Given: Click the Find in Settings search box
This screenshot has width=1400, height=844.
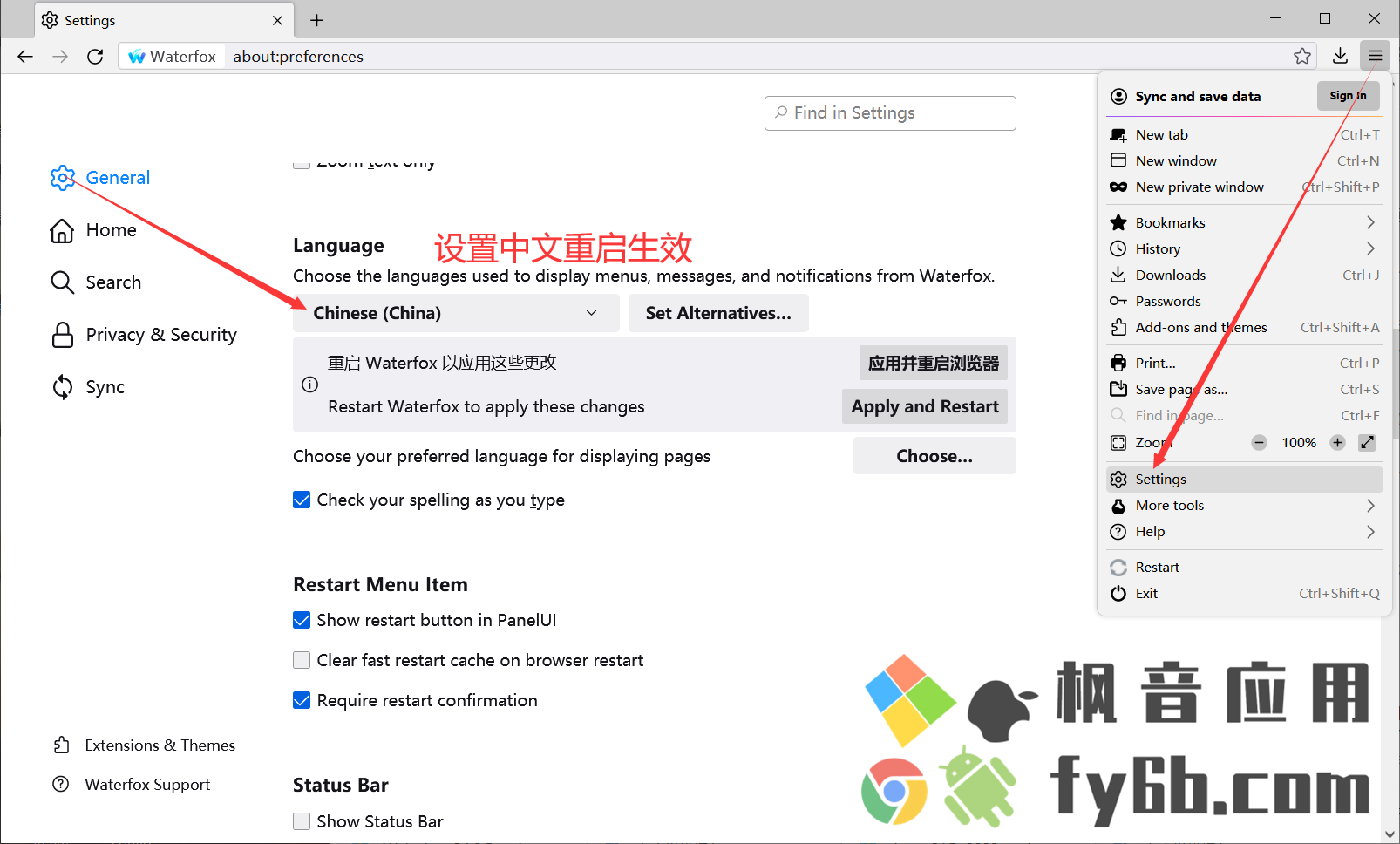Looking at the screenshot, I should [x=890, y=113].
